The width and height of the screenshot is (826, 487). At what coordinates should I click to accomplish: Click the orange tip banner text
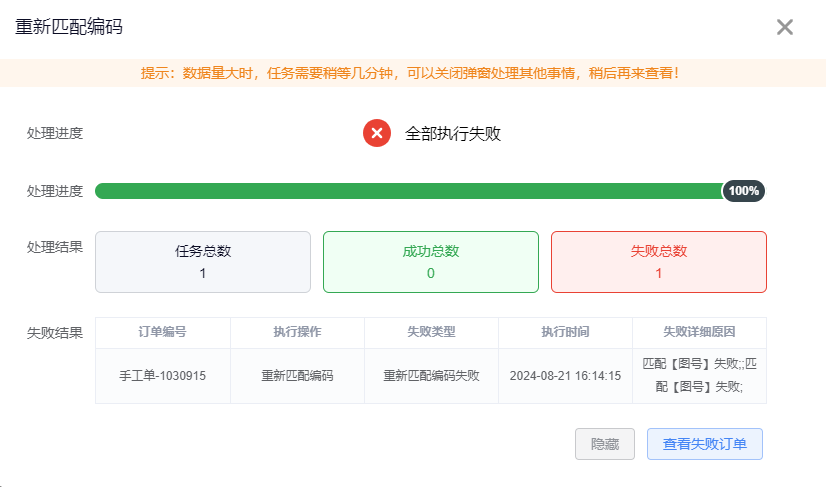pos(410,73)
